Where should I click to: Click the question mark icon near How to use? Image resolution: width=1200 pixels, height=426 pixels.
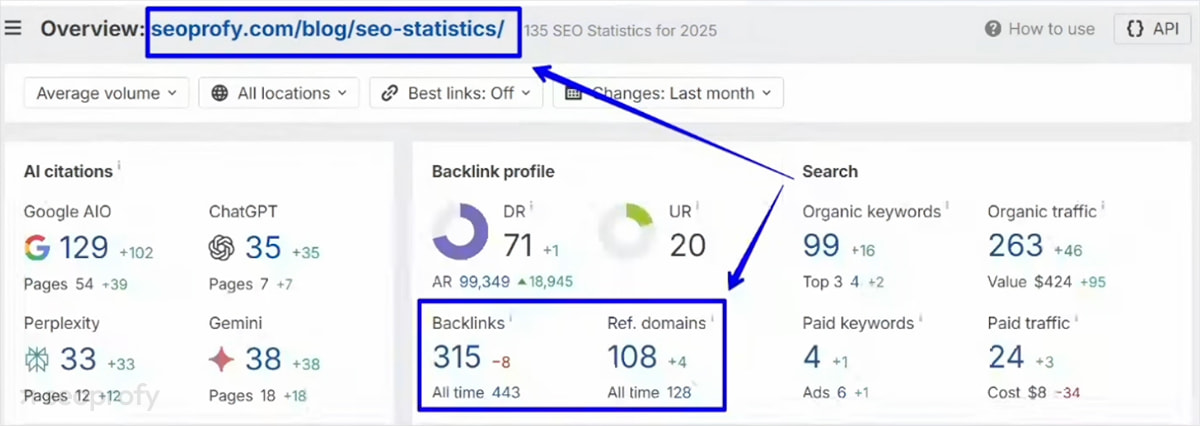(993, 29)
